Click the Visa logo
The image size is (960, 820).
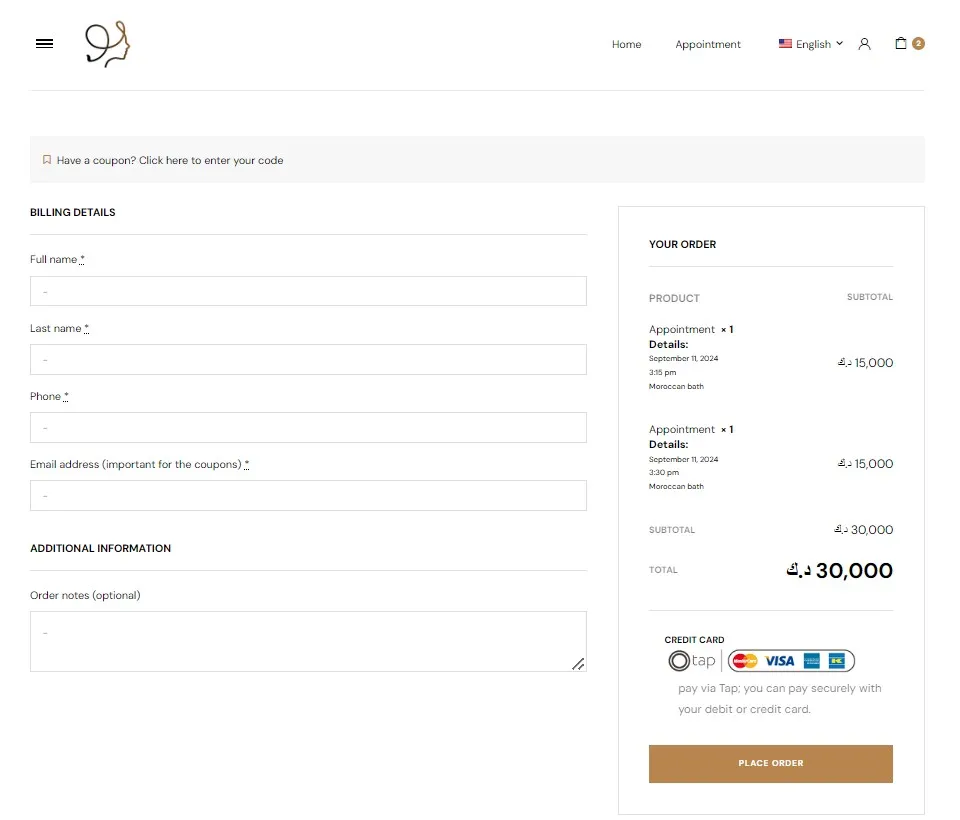click(x=779, y=661)
